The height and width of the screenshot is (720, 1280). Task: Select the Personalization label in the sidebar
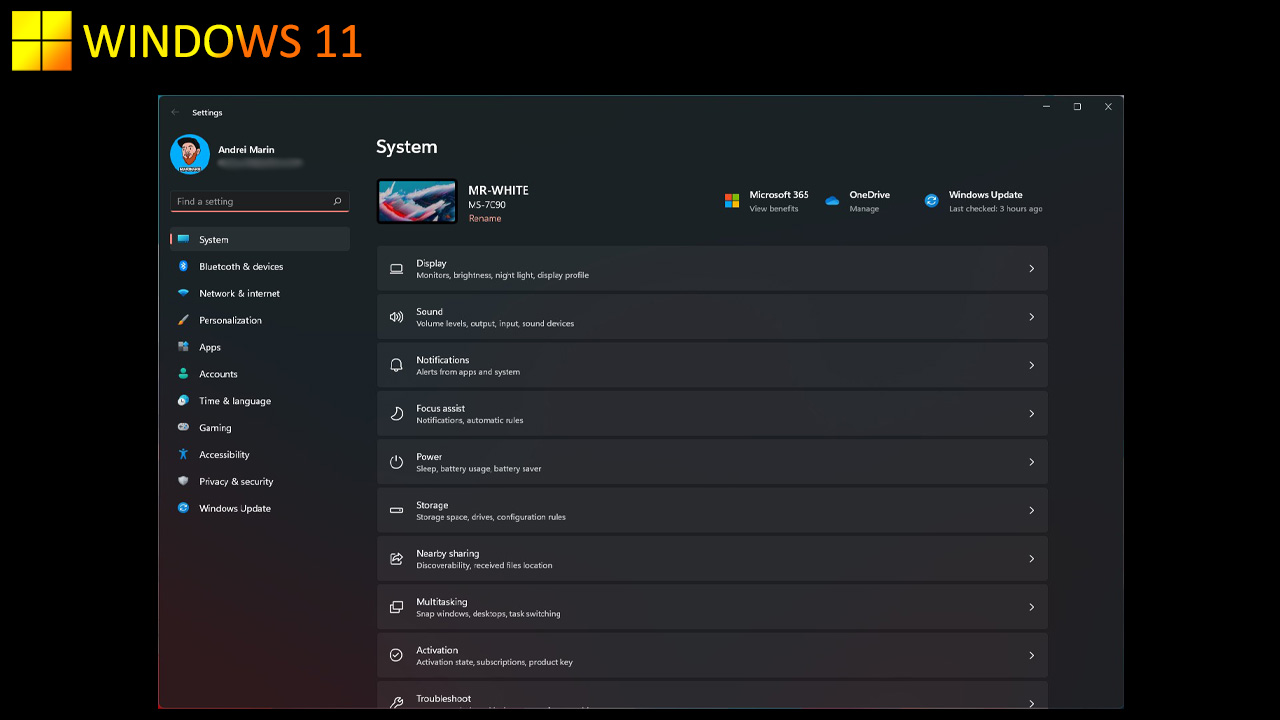(x=231, y=321)
